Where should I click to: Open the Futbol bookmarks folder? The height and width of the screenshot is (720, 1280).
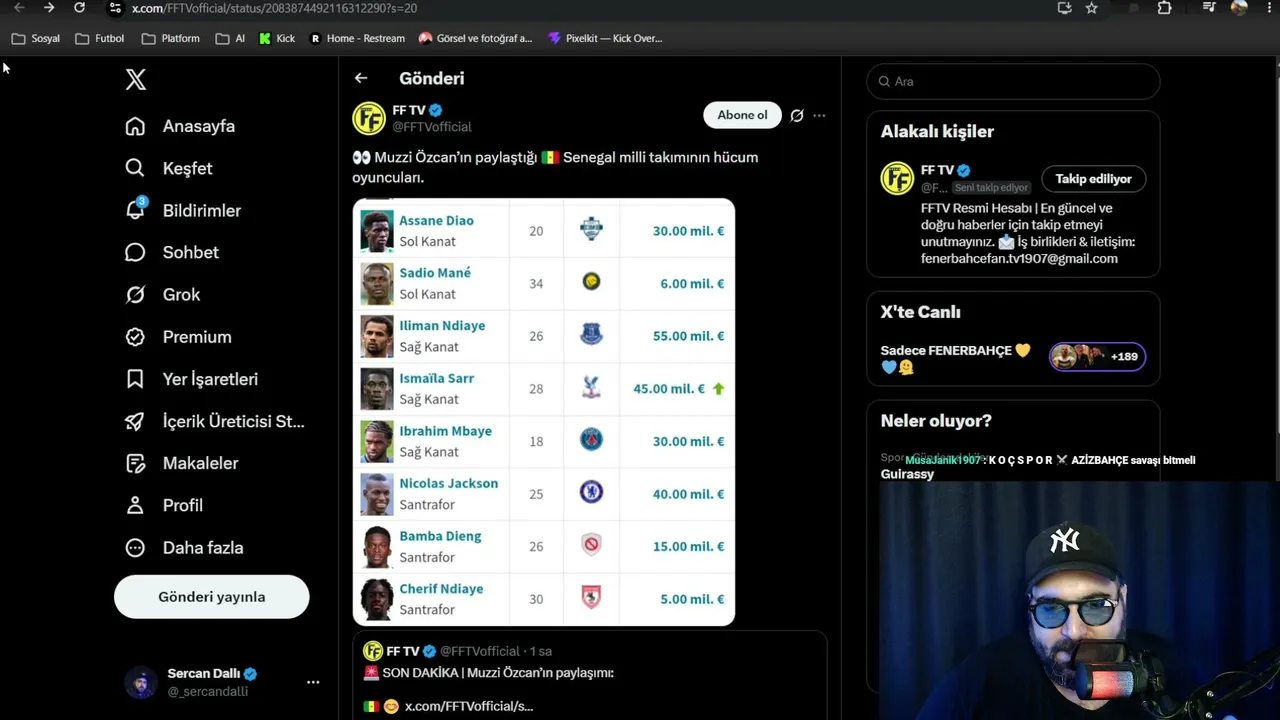(100, 38)
